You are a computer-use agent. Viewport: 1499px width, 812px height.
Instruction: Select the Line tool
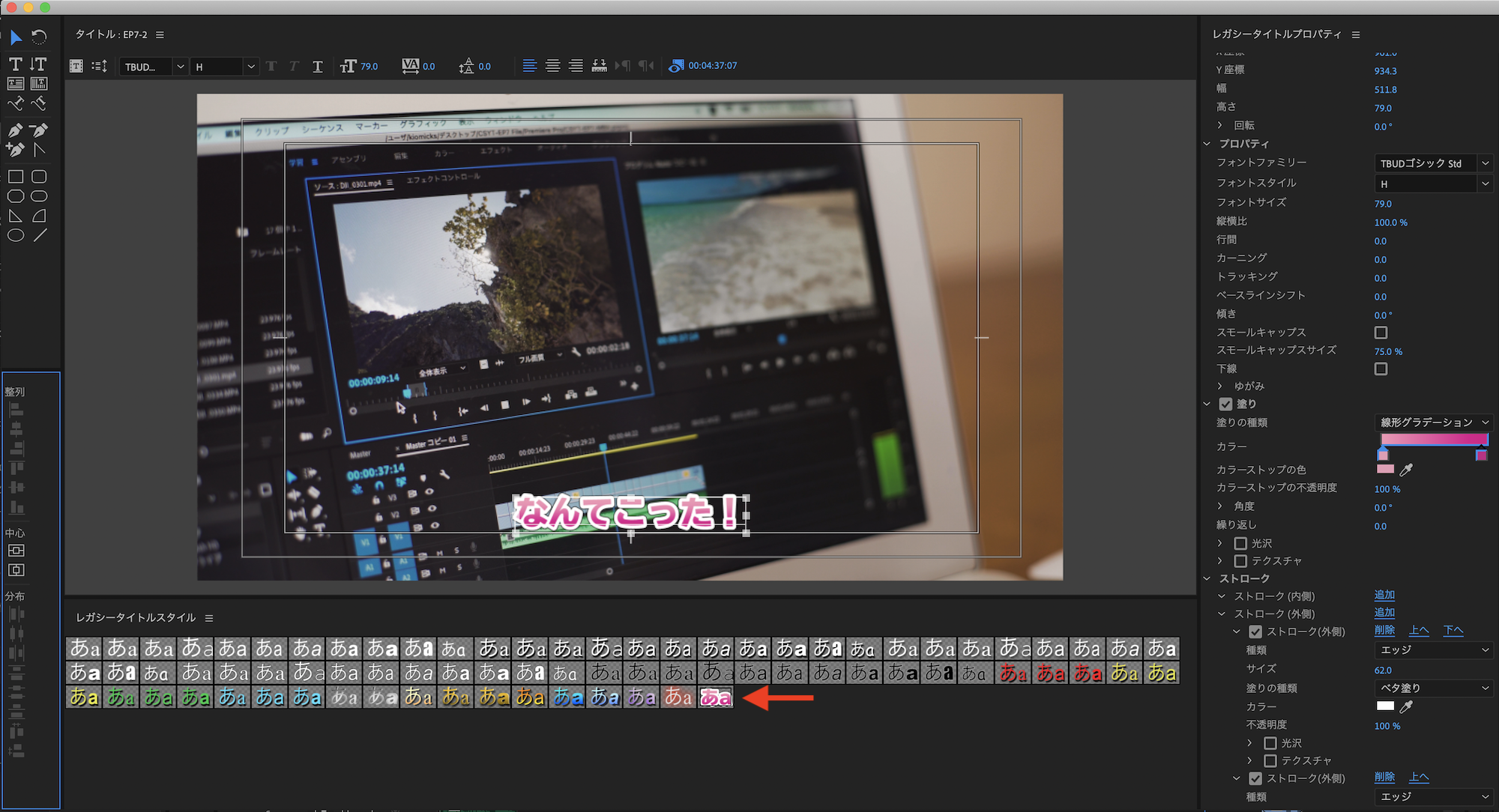pyautogui.click(x=40, y=235)
